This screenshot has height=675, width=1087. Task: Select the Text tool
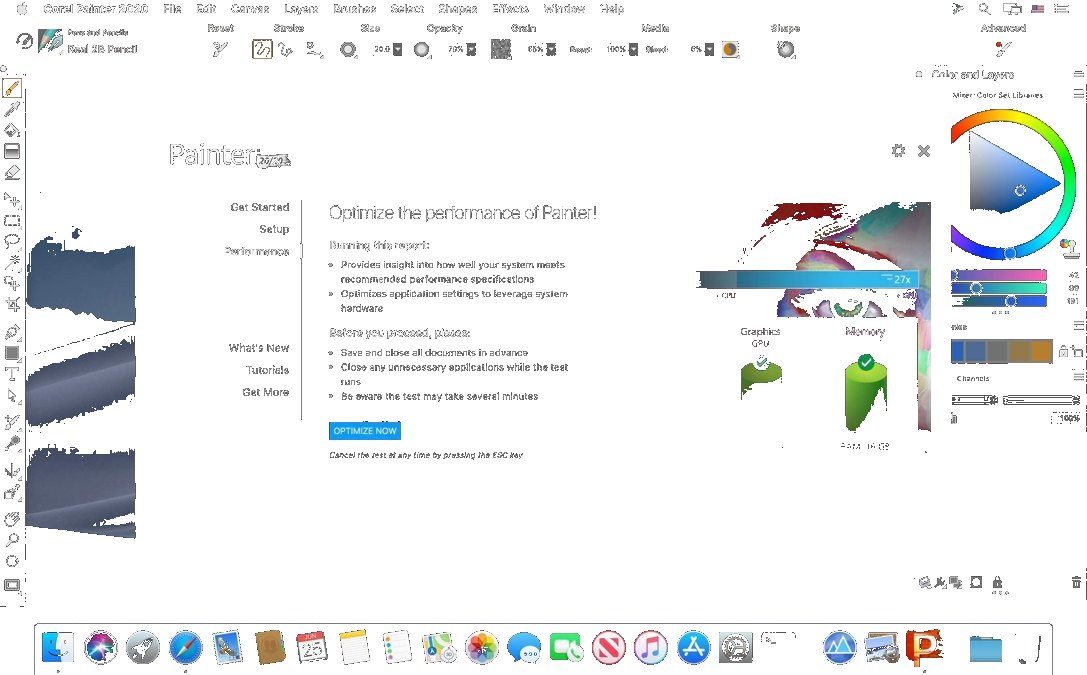(x=12, y=374)
